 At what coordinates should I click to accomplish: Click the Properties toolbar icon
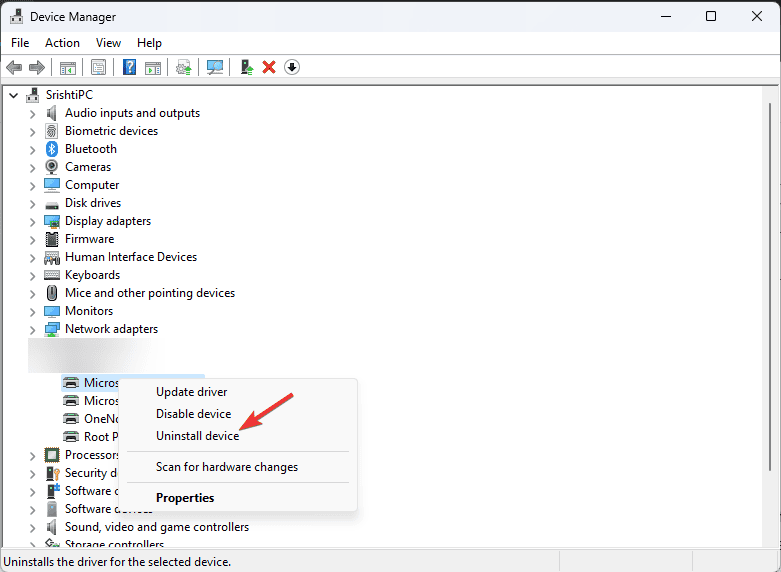[x=99, y=67]
